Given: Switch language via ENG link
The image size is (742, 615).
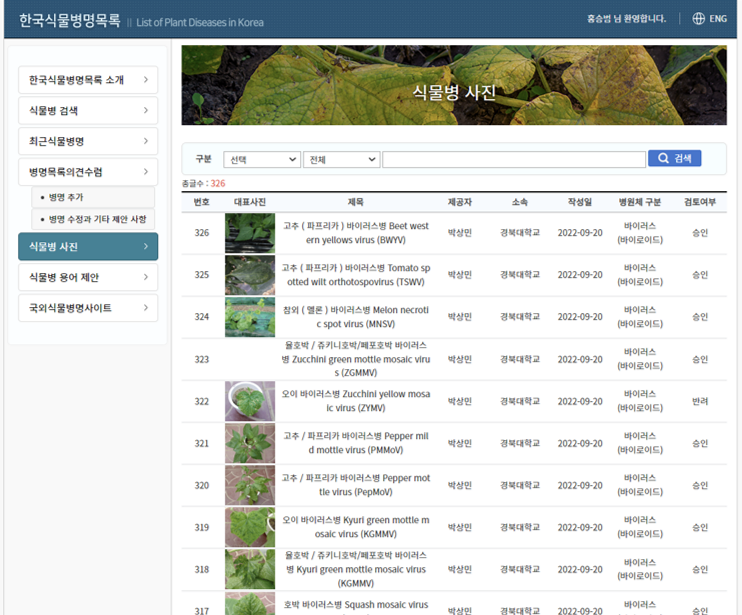Looking at the screenshot, I should (x=718, y=19).
